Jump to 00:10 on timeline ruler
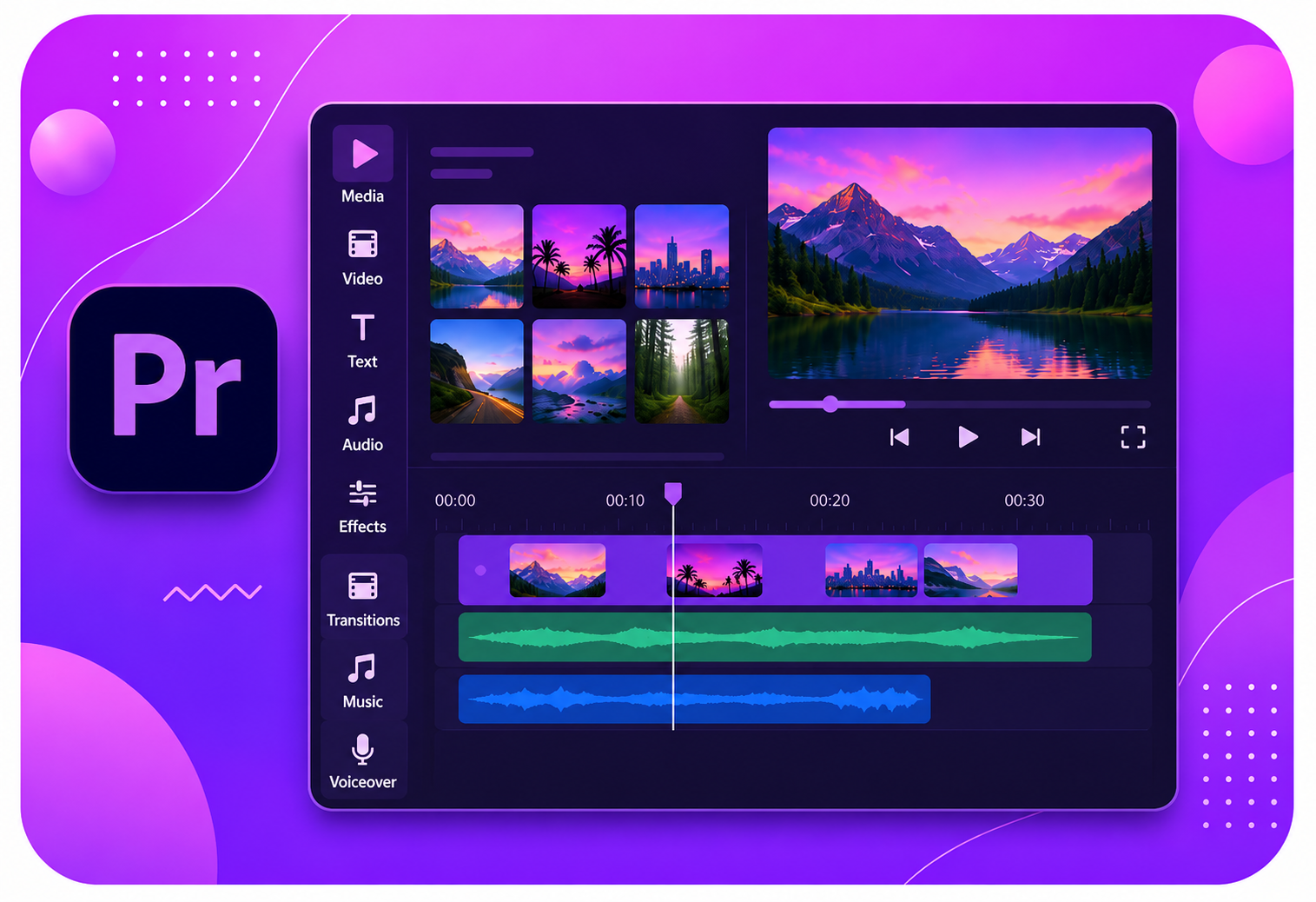 (x=625, y=501)
